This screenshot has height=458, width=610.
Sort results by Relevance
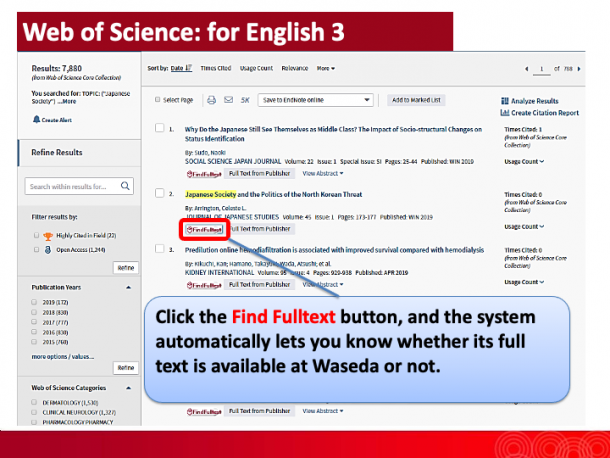click(295, 68)
